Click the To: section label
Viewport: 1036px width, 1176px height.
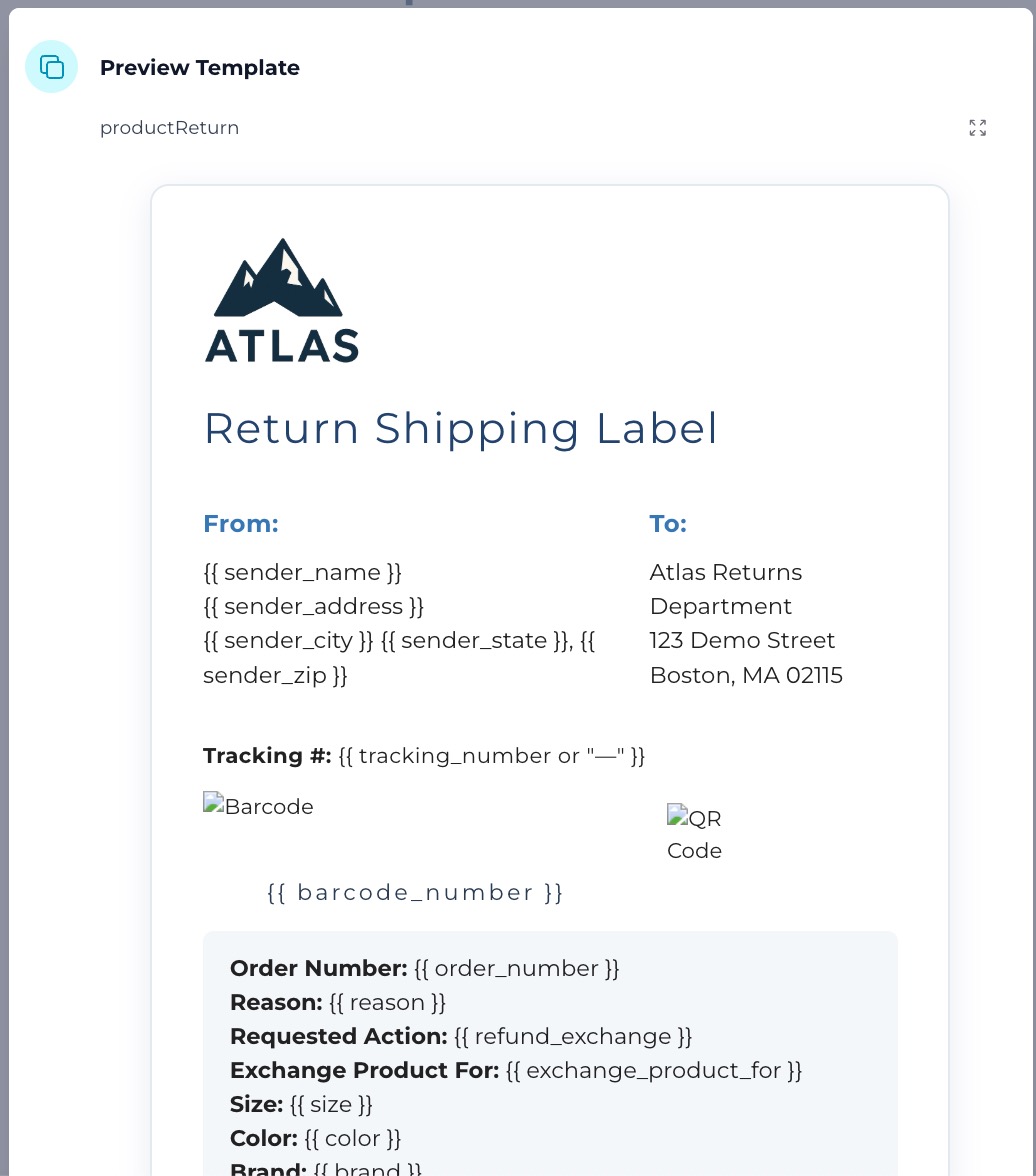[668, 524]
